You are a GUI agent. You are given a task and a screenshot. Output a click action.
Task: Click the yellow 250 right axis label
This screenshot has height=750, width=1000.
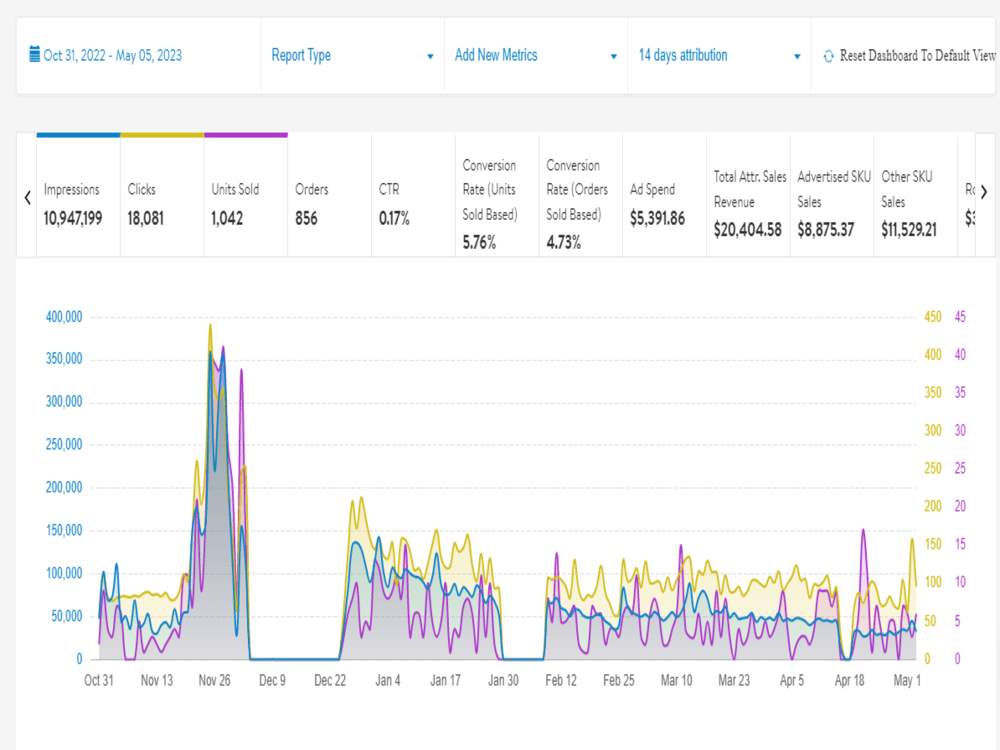932,468
